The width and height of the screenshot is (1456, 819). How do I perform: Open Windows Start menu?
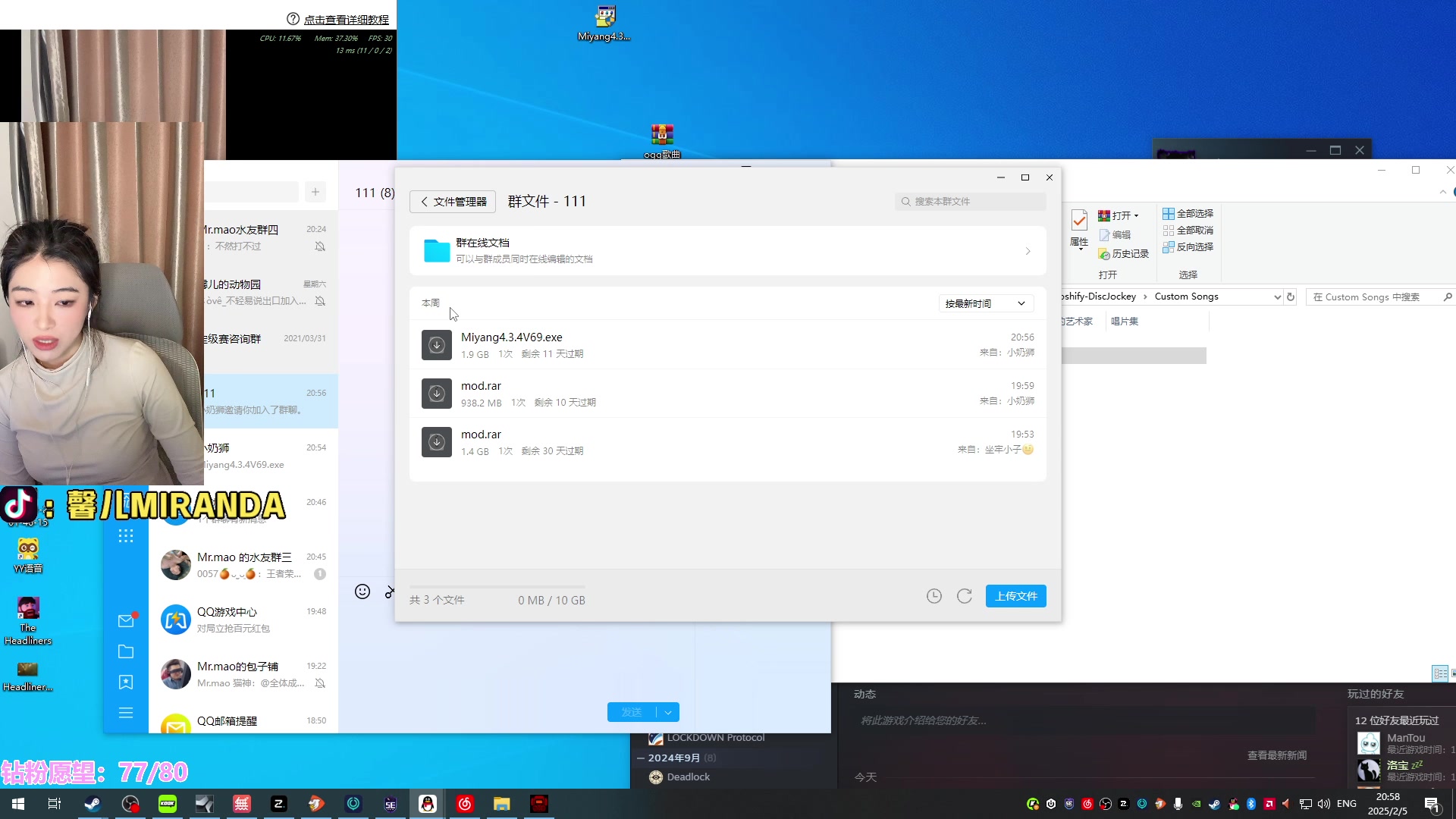(x=18, y=804)
